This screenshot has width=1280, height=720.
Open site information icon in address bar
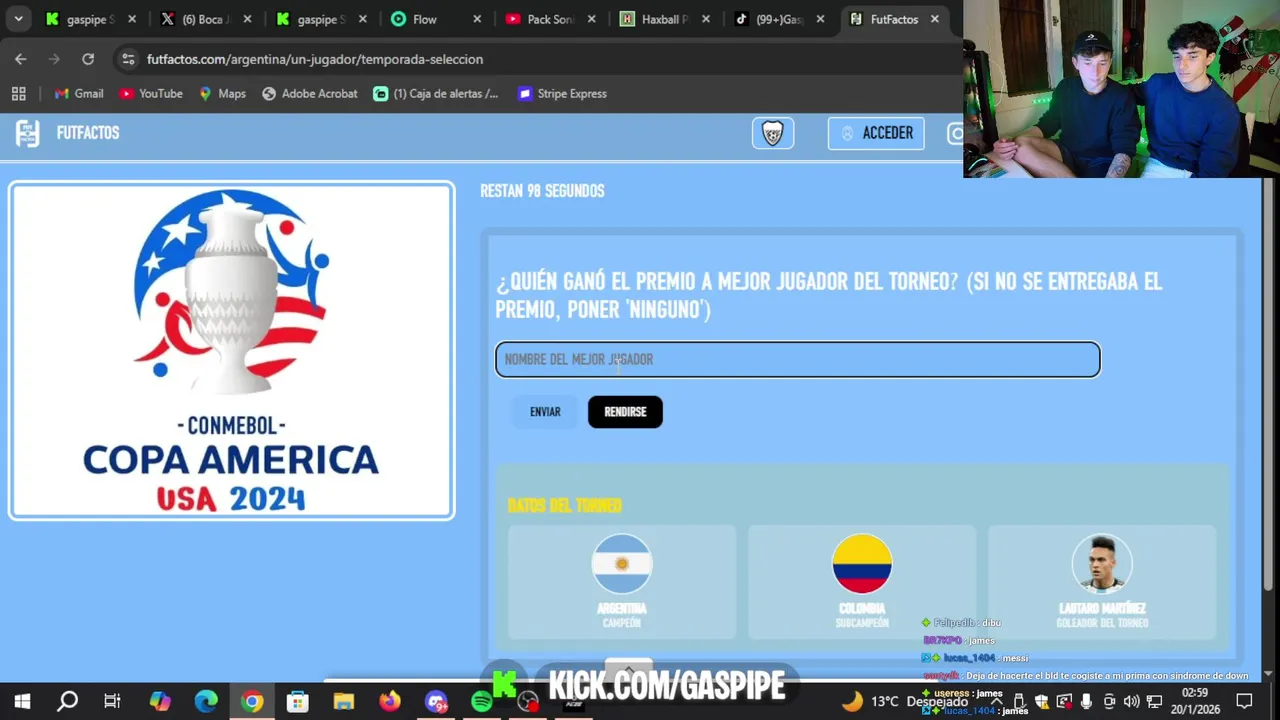click(x=128, y=59)
